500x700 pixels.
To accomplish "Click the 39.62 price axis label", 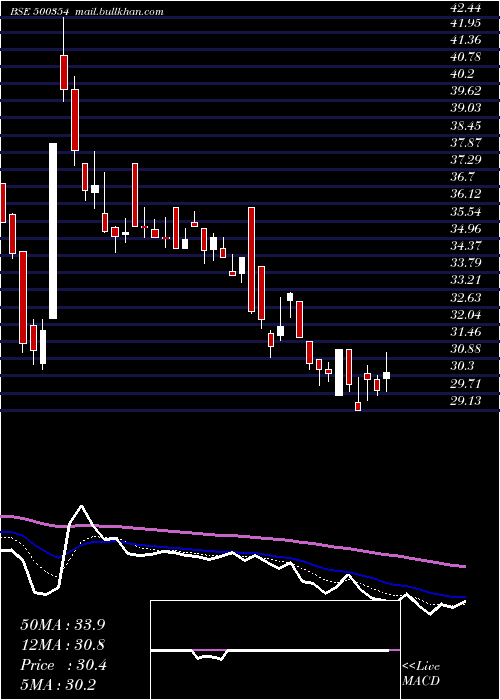I will click(466, 91).
